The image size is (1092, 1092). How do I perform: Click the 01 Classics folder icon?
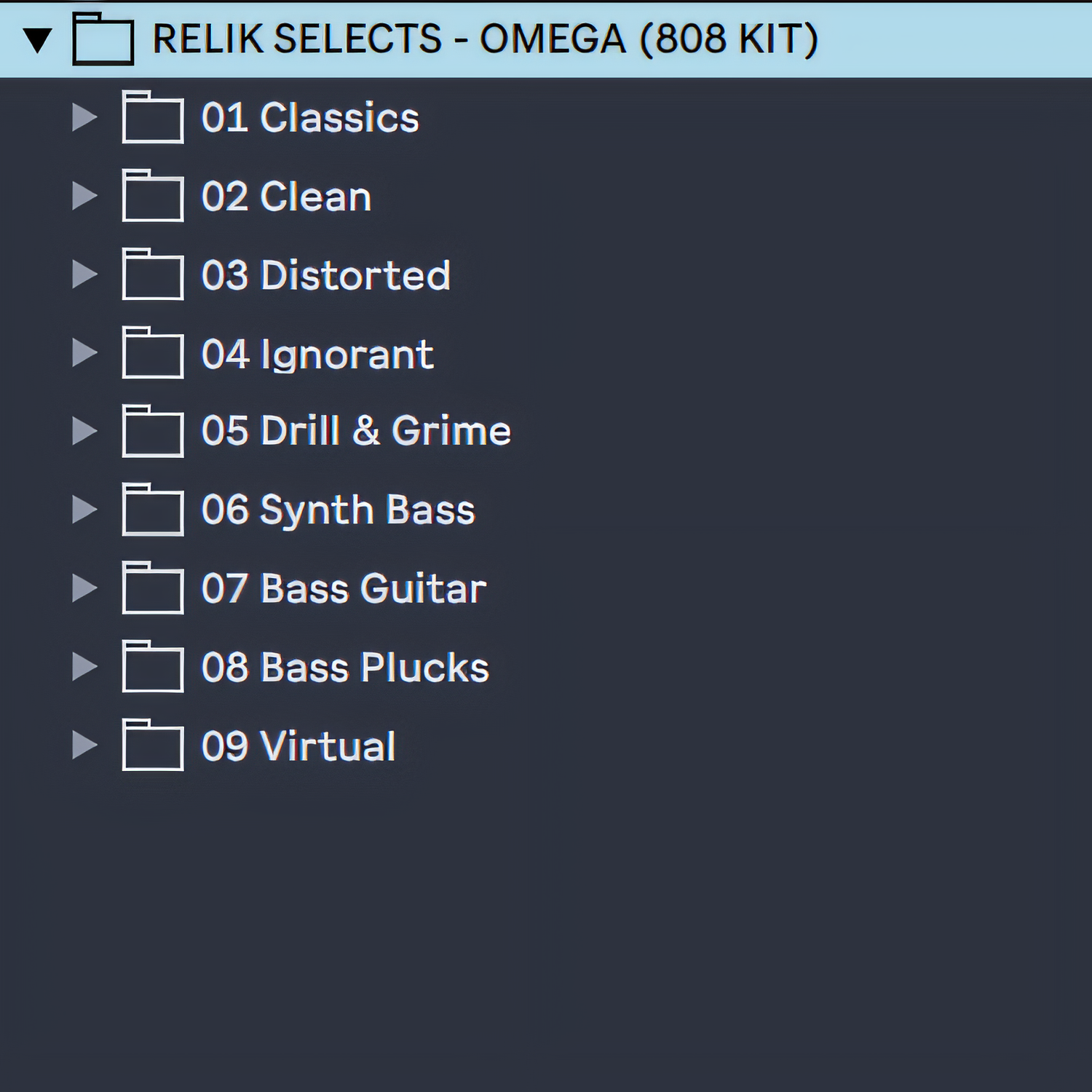[x=152, y=118]
